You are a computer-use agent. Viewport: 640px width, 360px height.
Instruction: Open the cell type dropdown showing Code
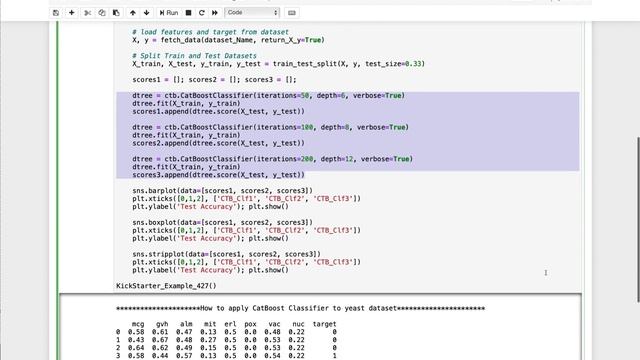[x=252, y=13]
